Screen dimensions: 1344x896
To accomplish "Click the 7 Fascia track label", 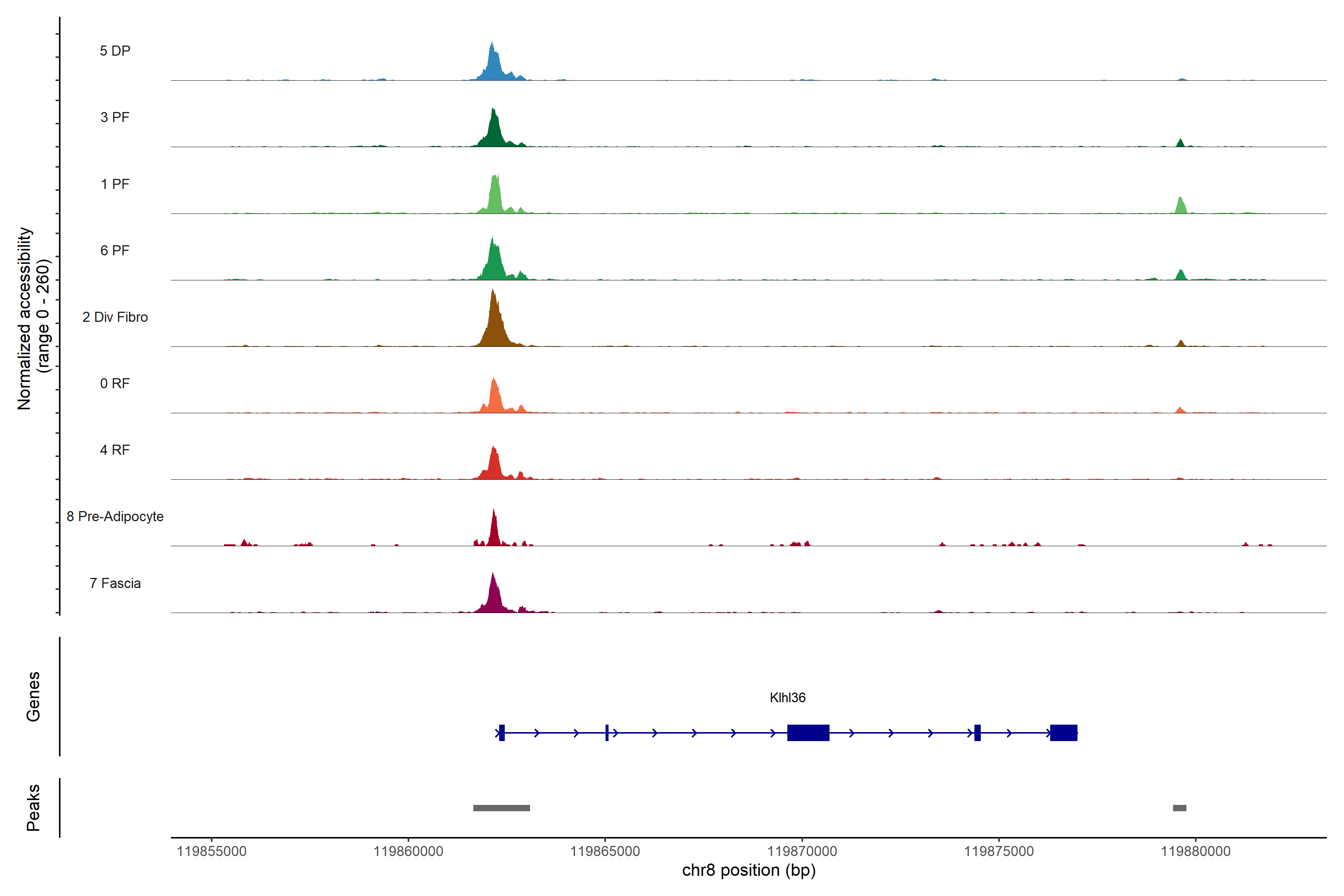I will 115,583.
